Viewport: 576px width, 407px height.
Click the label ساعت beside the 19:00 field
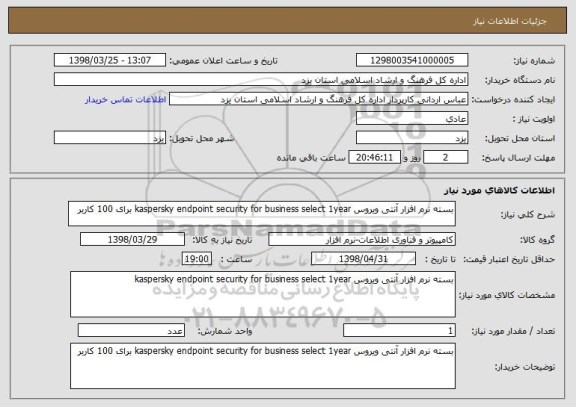(x=237, y=259)
